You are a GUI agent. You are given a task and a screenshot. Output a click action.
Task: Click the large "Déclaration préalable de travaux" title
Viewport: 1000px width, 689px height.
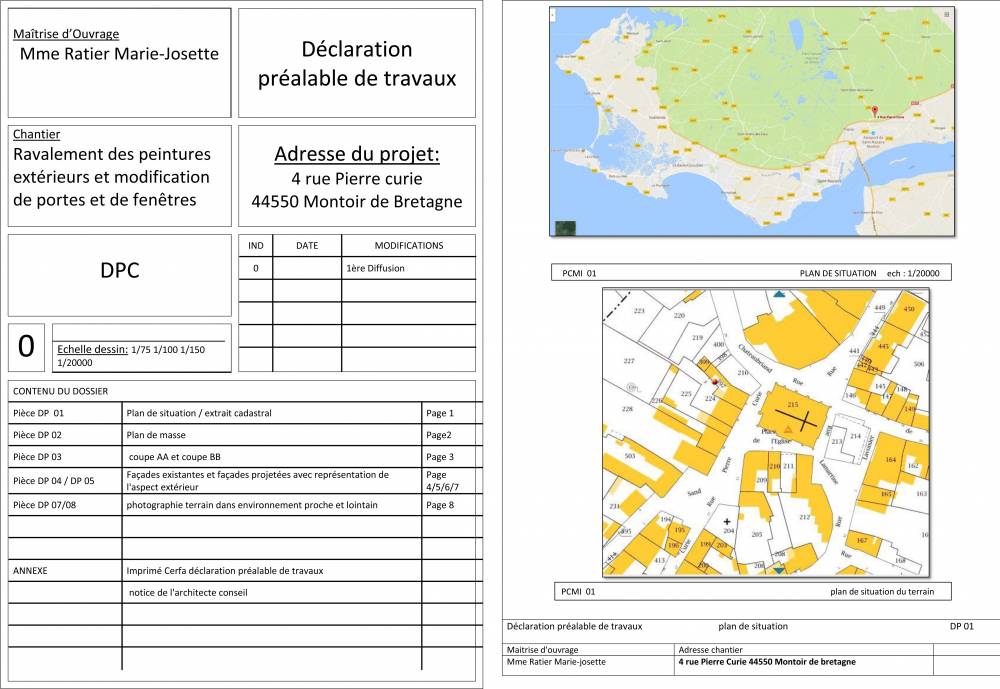(357, 63)
